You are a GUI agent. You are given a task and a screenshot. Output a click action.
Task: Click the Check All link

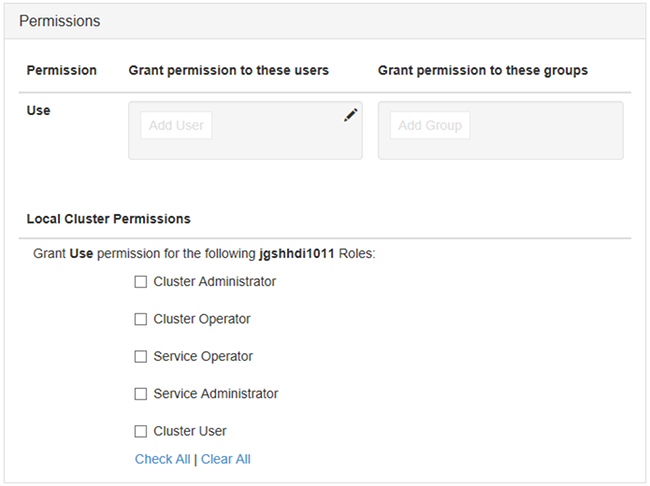pos(162,459)
